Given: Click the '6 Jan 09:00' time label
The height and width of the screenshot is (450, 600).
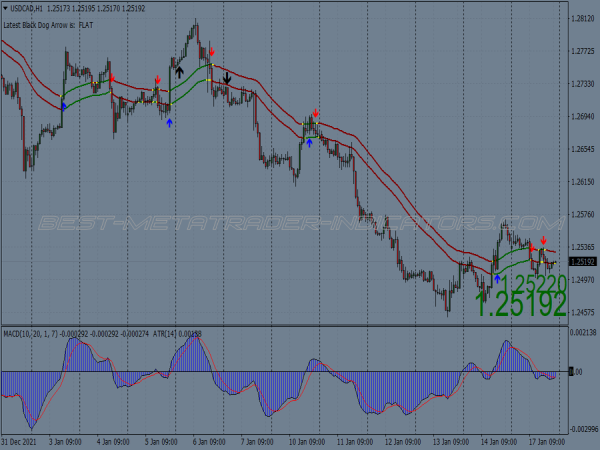Looking at the screenshot, I should click(209, 442).
